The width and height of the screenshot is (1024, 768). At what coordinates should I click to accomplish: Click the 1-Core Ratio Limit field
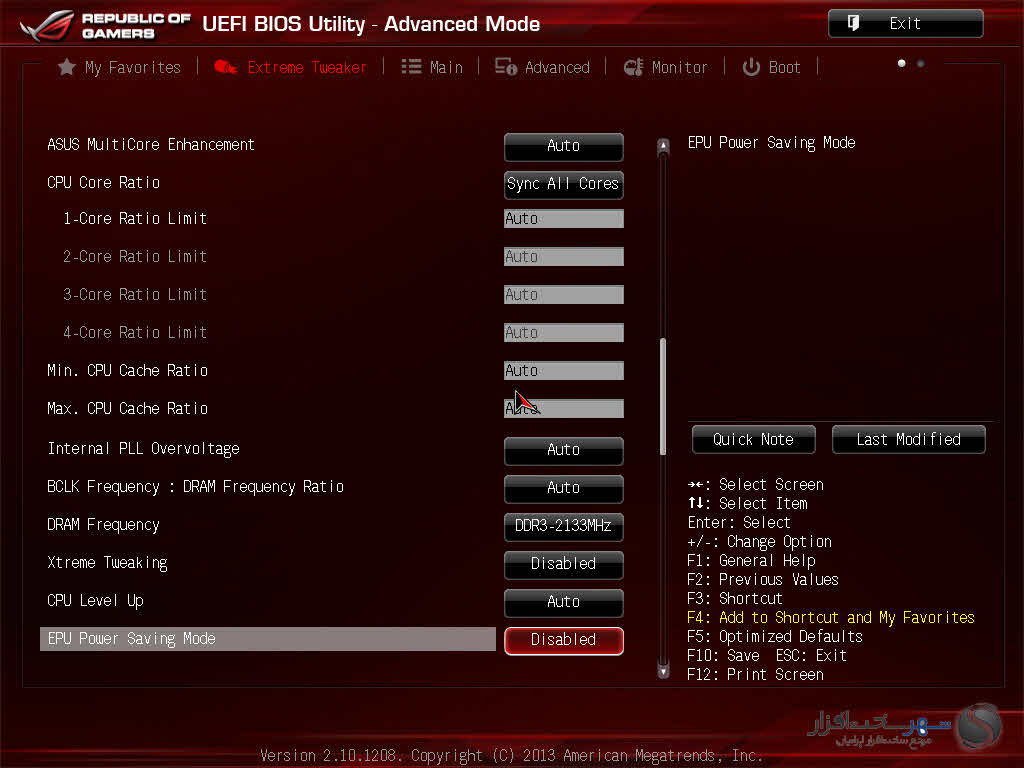pos(563,219)
